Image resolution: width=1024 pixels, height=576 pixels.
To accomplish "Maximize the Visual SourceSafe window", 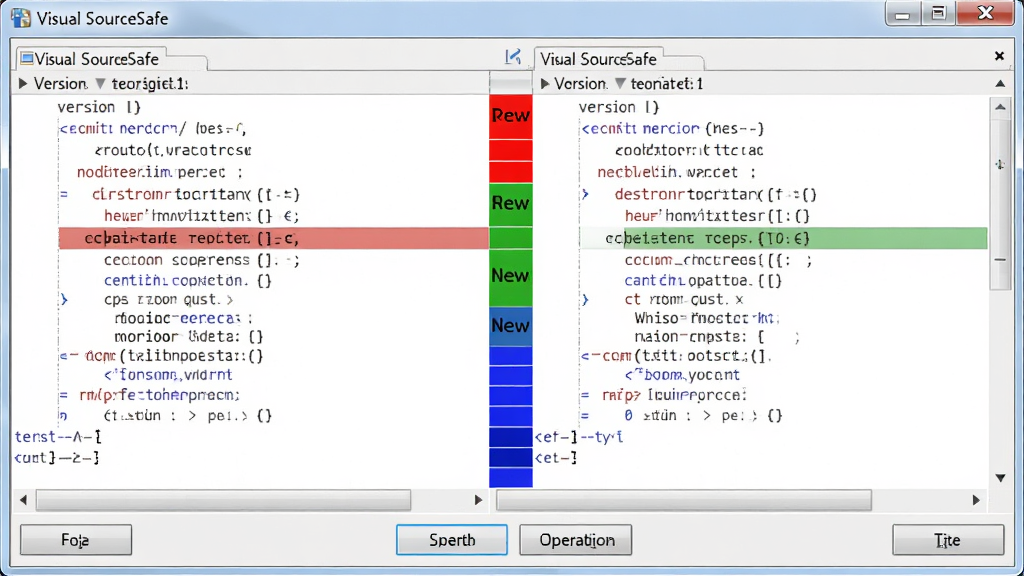I will tap(938, 14).
